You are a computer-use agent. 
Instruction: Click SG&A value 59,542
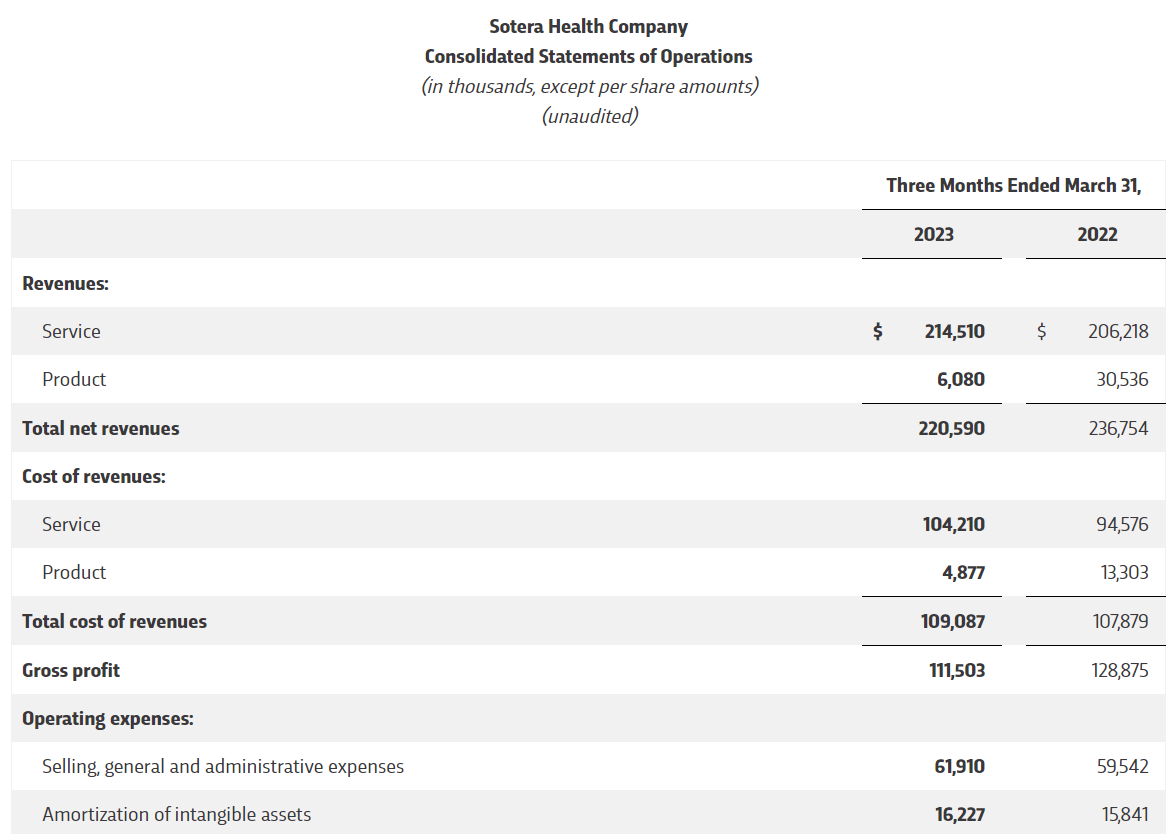pos(1122,766)
